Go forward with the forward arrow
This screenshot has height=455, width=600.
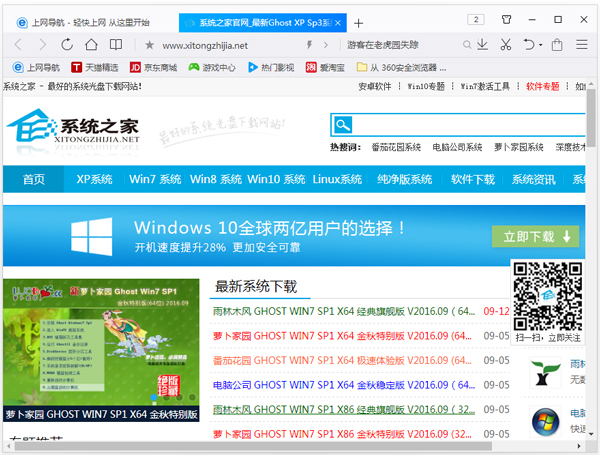click(x=42, y=45)
